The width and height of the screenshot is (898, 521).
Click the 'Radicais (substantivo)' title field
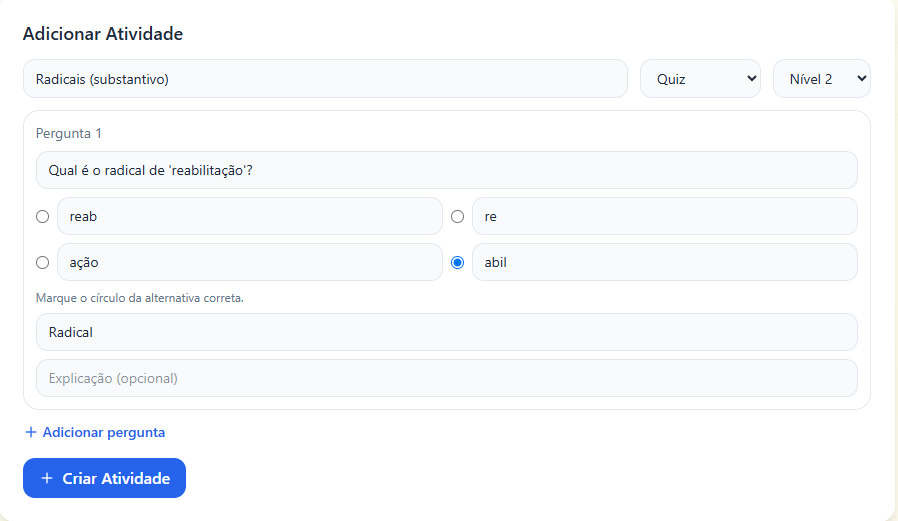tap(325, 79)
